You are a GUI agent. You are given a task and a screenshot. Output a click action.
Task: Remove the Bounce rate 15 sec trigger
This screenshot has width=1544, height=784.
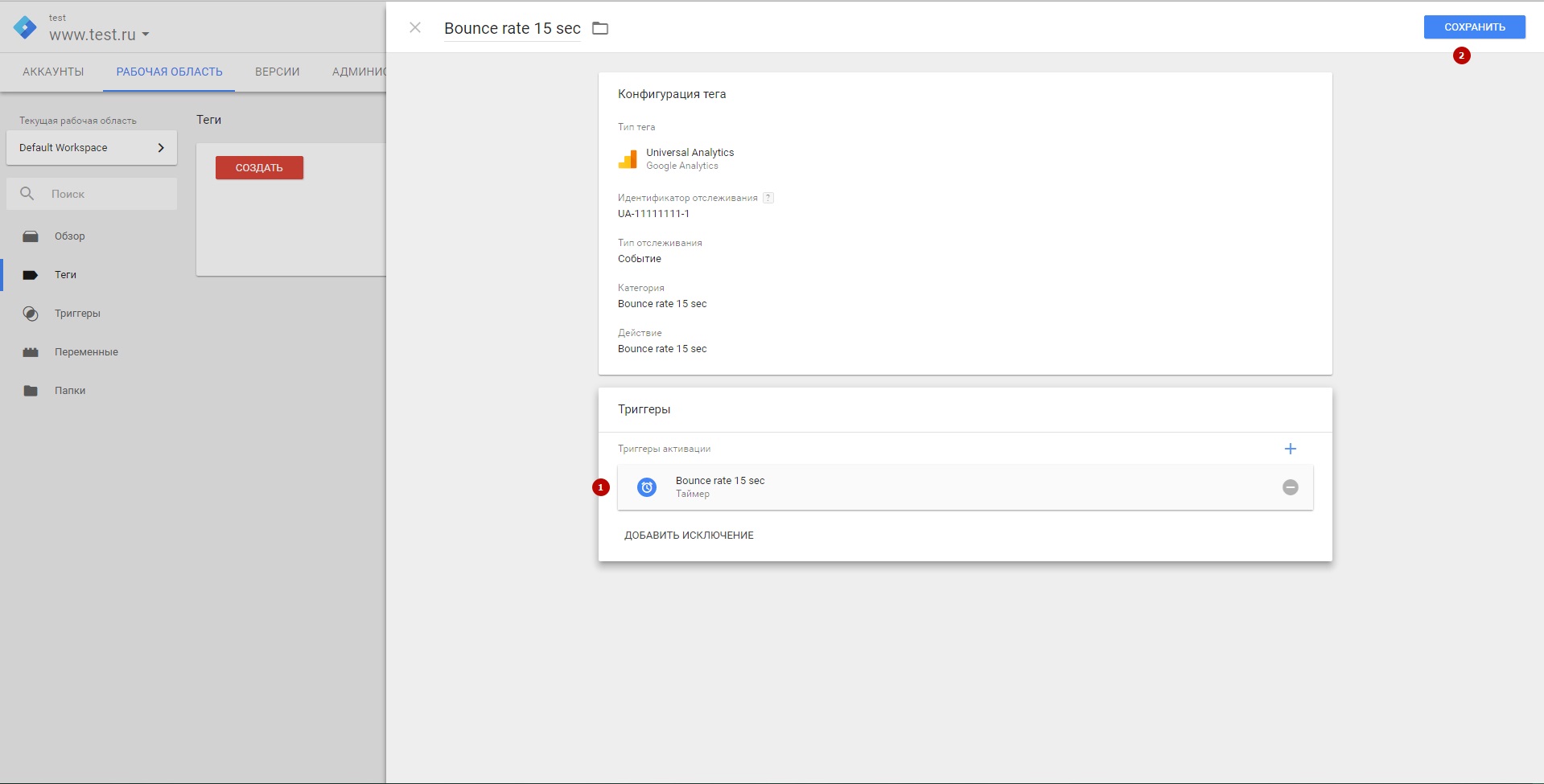point(1291,487)
